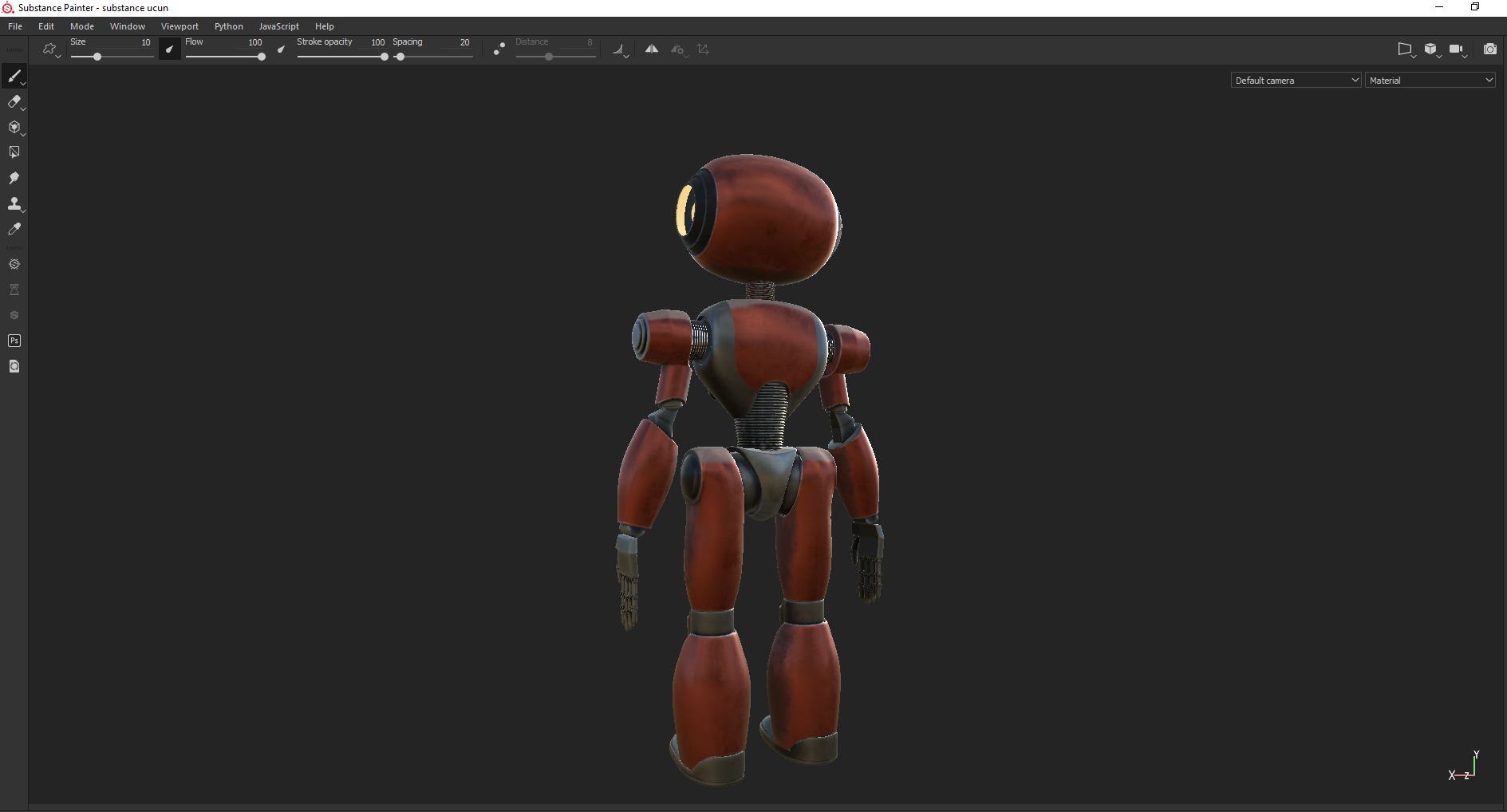Open video camera settings dropdown
Image resolution: width=1507 pixels, height=812 pixels.
tap(1458, 49)
